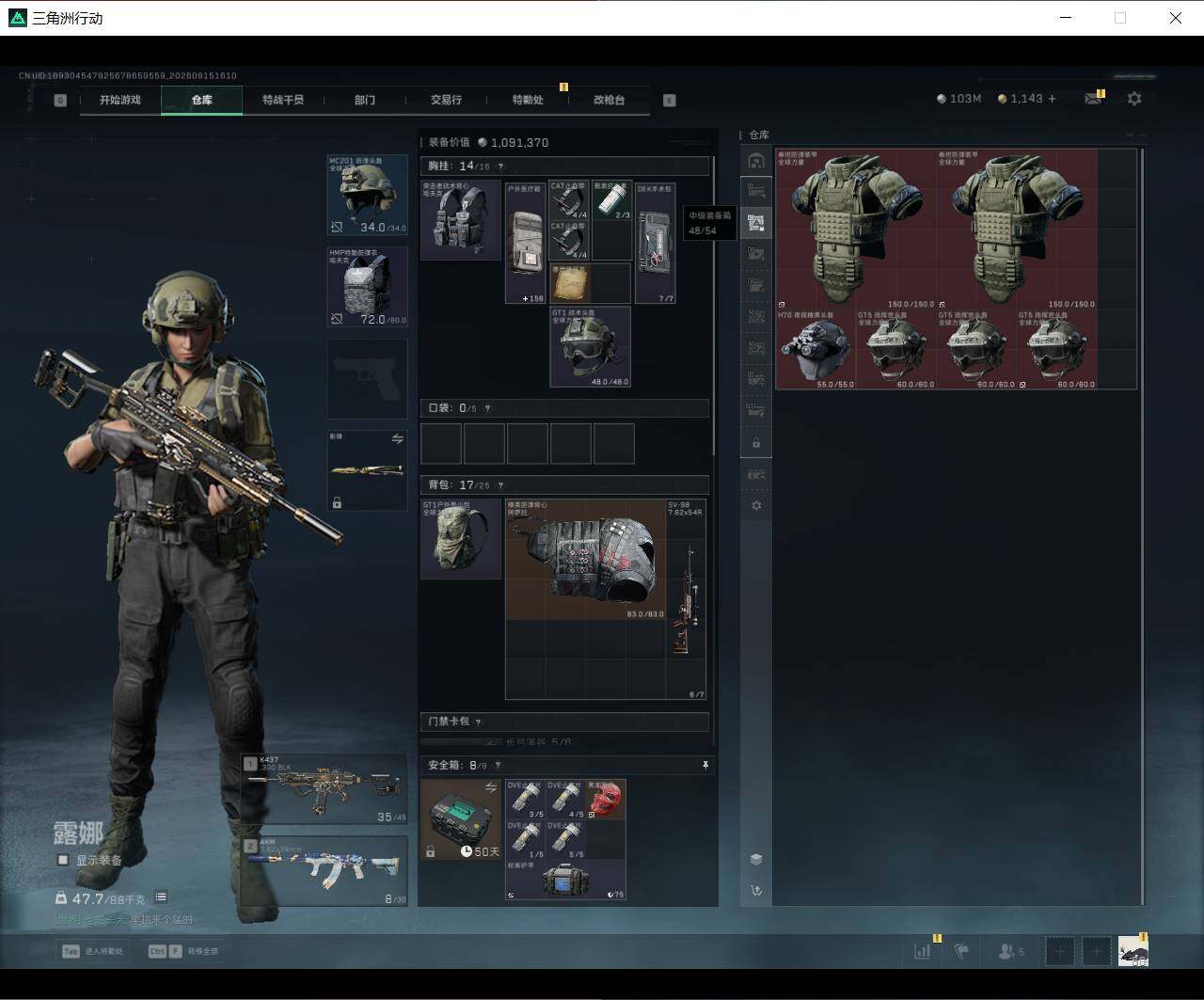Select the second heavy armor in warehouse
Viewport: 1204px width, 1000px height.
click(x=1017, y=229)
